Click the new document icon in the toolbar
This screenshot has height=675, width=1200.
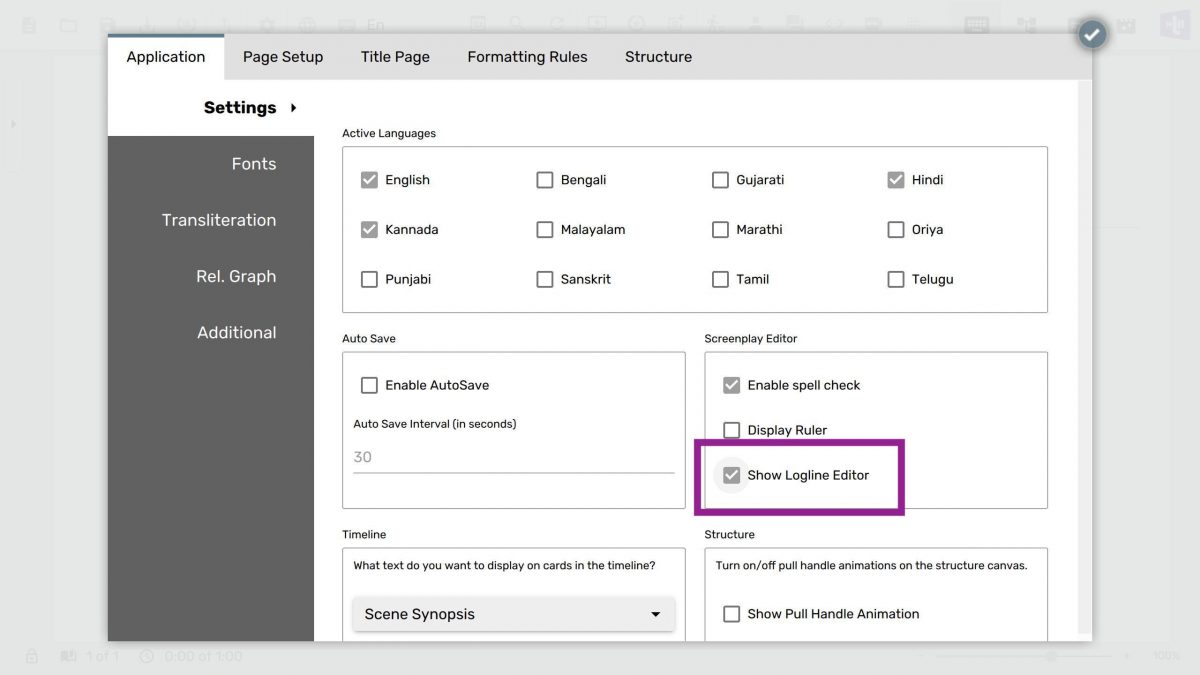pos(28,23)
